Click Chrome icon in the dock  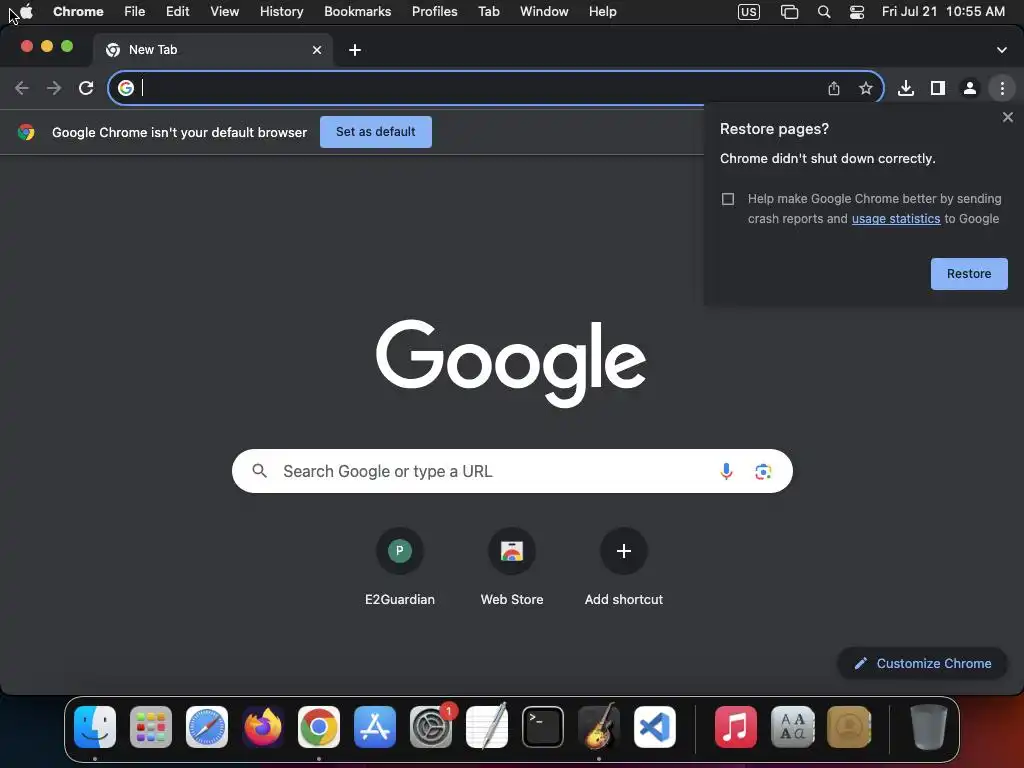(x=319, y=727)
